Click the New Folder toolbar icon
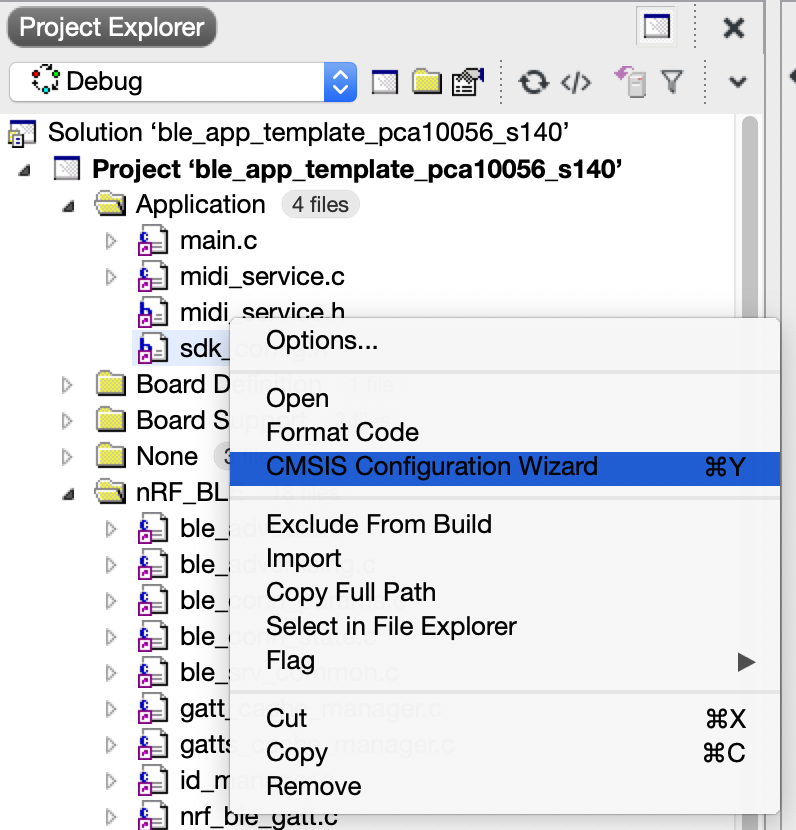This screenshot has width=796, height=830. (425, 81)
